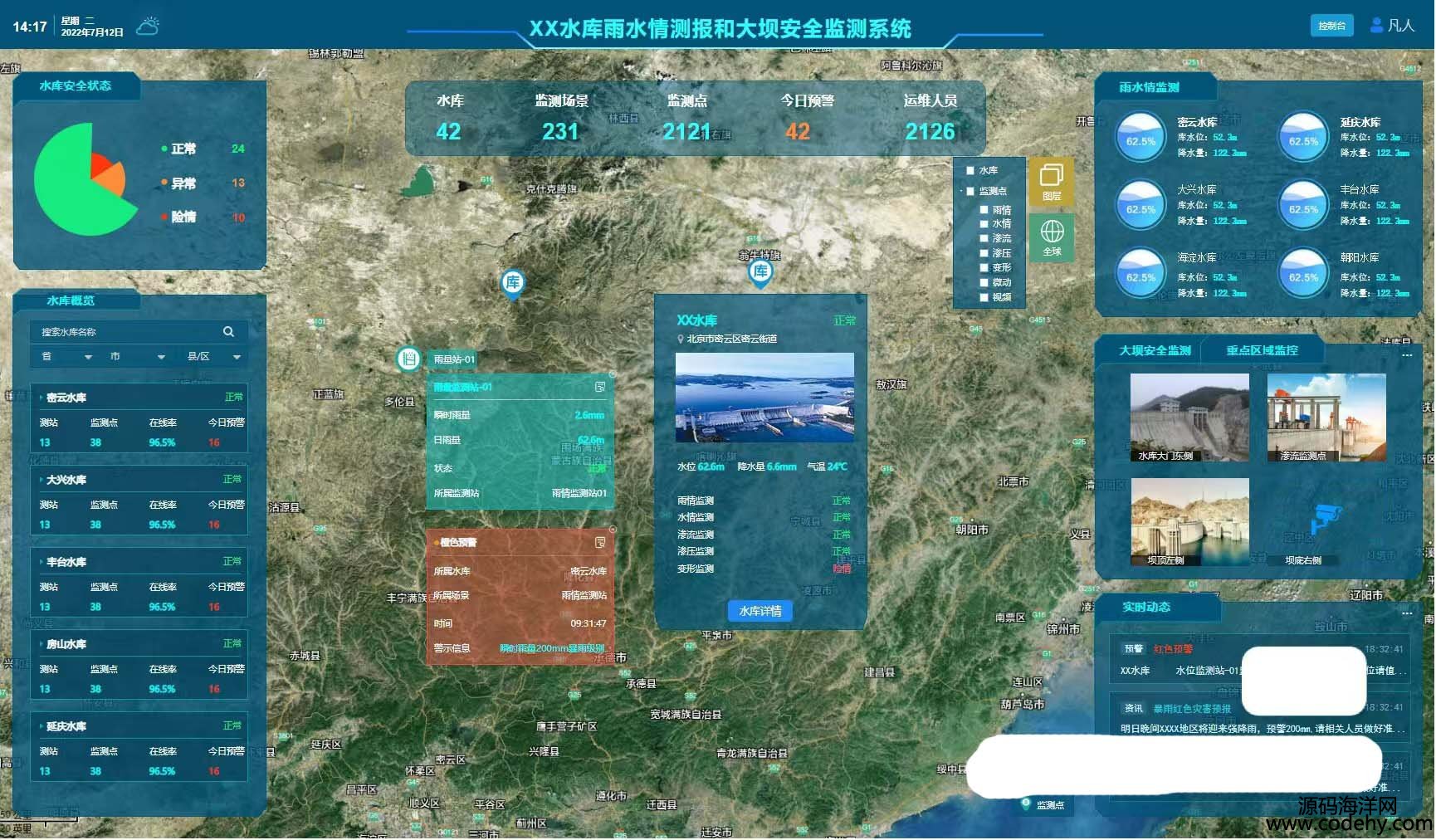Screen dimensions: 1436x840
Task: Open the 水库大门东侧 camera thumbnail
Action: point(1189,418)
